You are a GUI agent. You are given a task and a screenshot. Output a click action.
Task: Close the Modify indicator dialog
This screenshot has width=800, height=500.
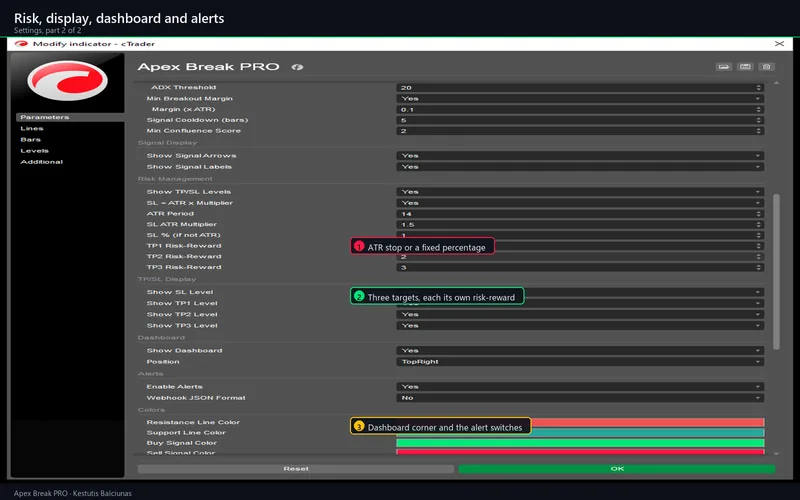pyautogui.click(x=779, y=44)
